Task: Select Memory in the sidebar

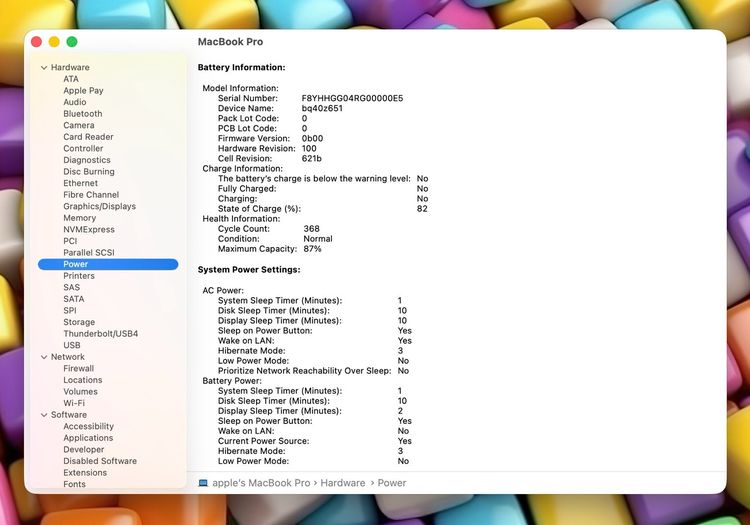Action: coord(79,218)
